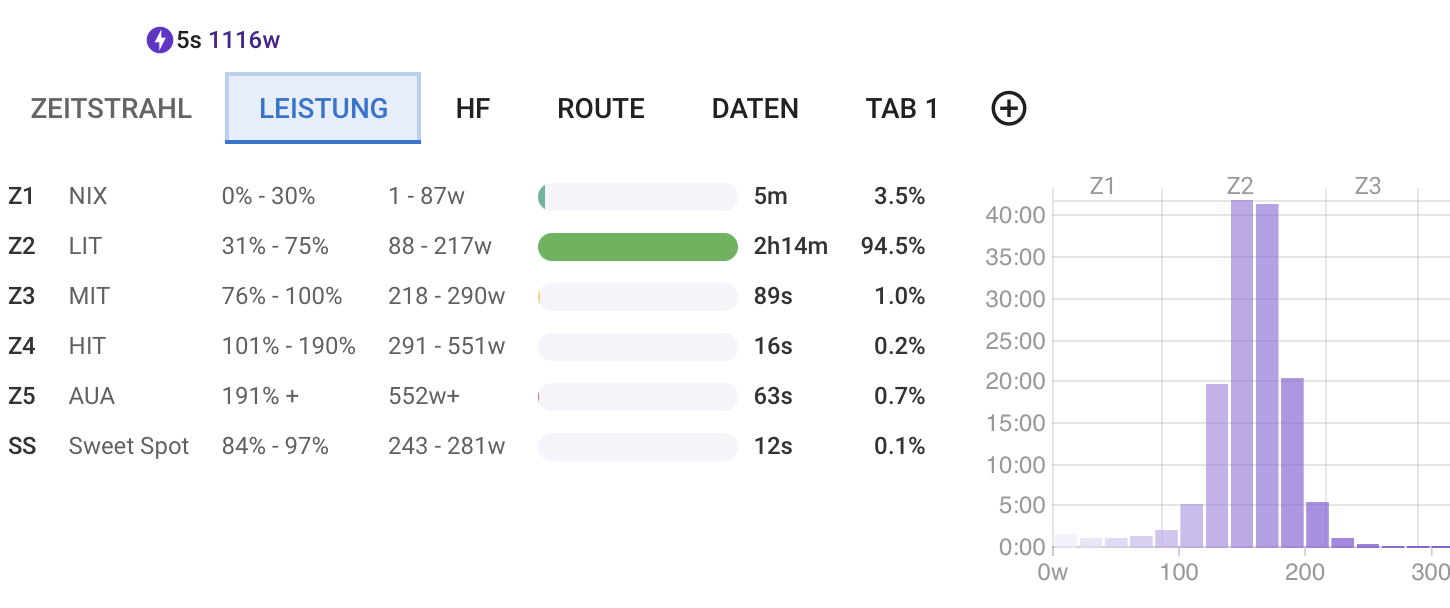Click the Sweet Spot progress bar
1450x608 pixels.
point(637,446)
